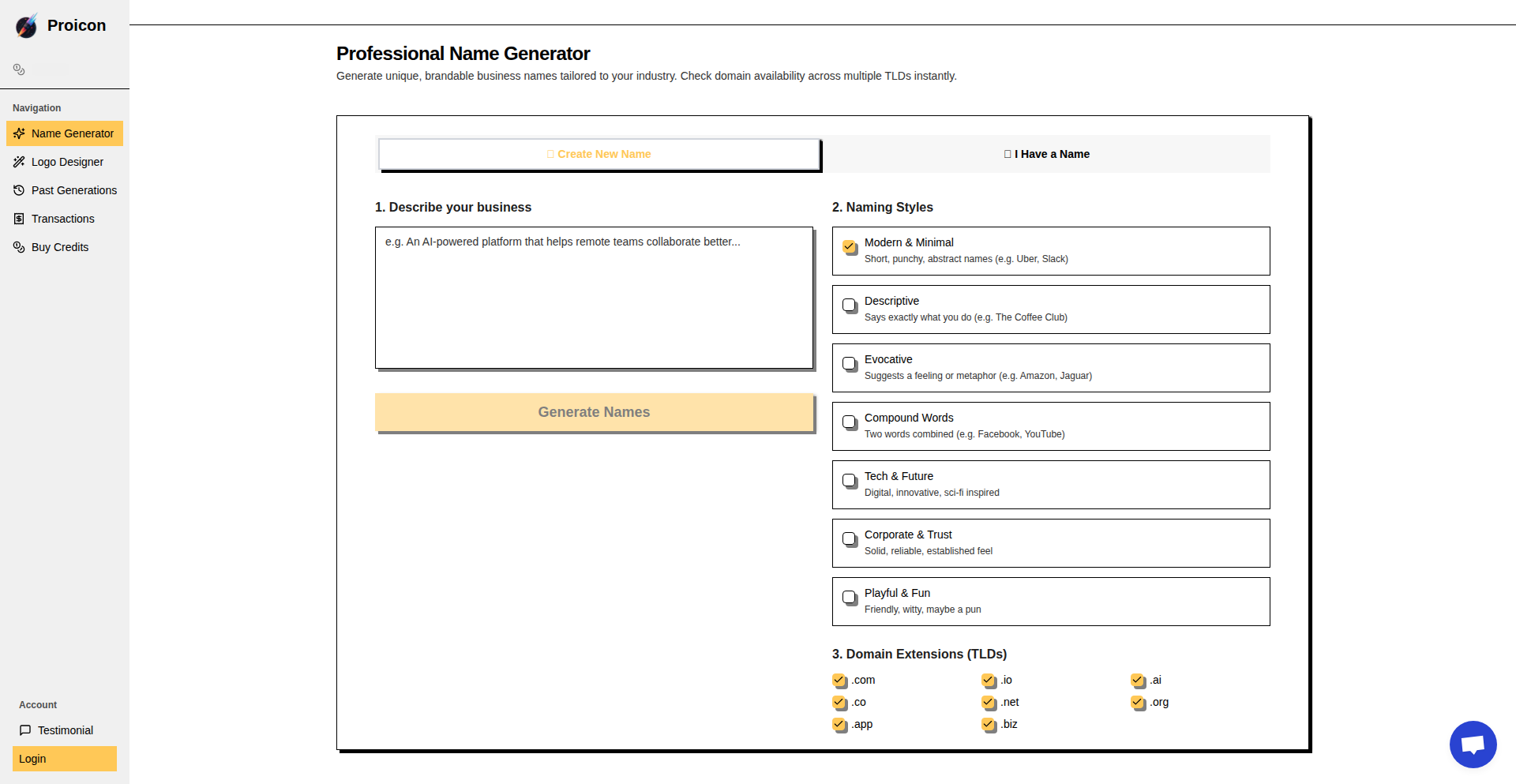Click the Name Generator sparkle icon
Screen dimensions: 1516x784
(x=19, y=133)
